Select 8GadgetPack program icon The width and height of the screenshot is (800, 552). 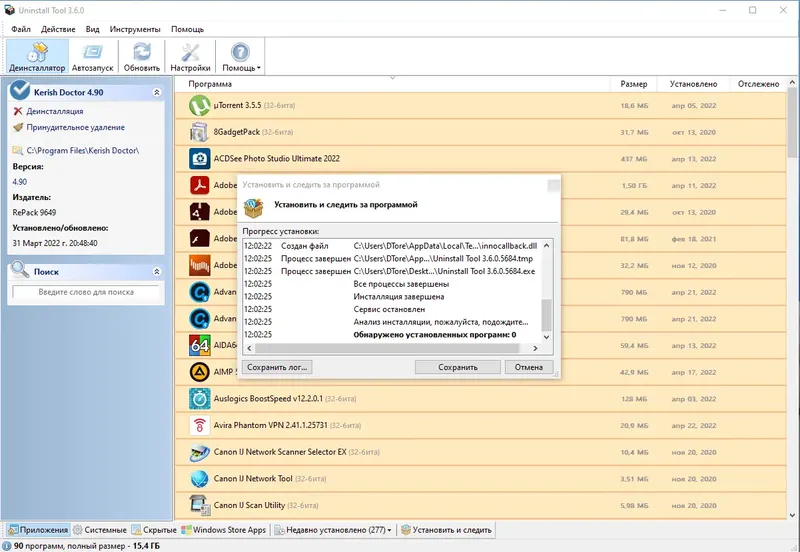199,132
